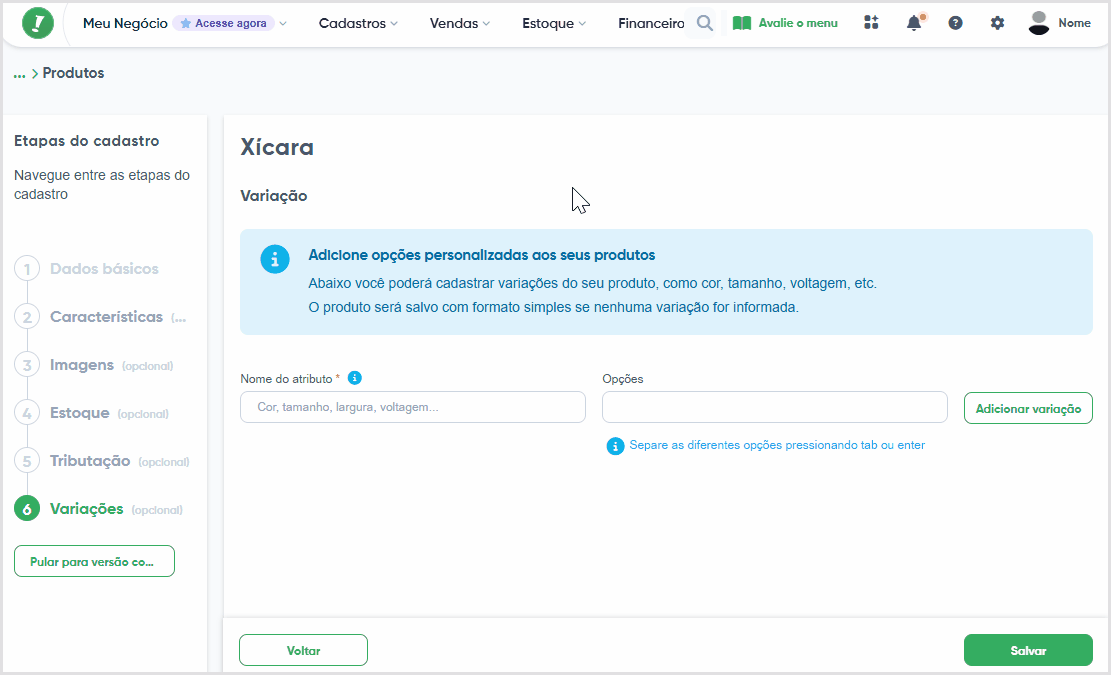The image size is (1111, 675).
Task: Click 'Adicione opções personalizadas aos seus produtos' heading
Action: pyautogui.click(x=482, y=255)
